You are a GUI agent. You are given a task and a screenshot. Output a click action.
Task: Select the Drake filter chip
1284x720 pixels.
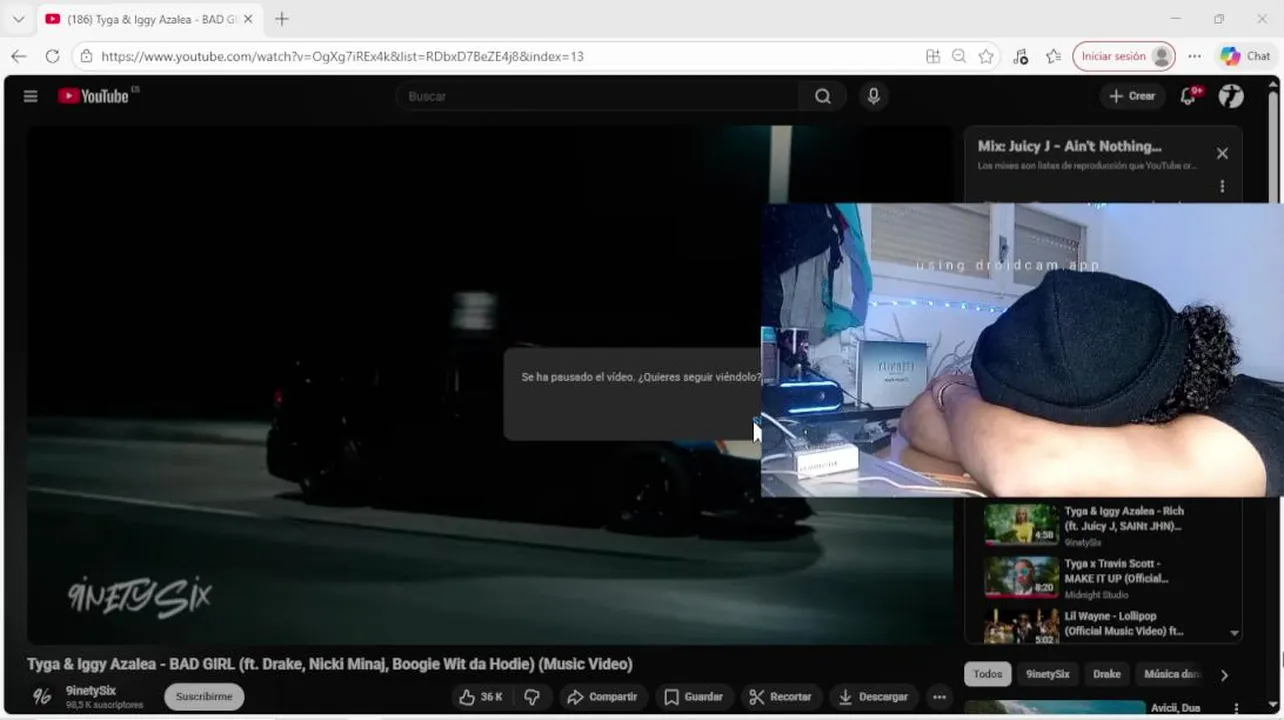[1107, 674]
